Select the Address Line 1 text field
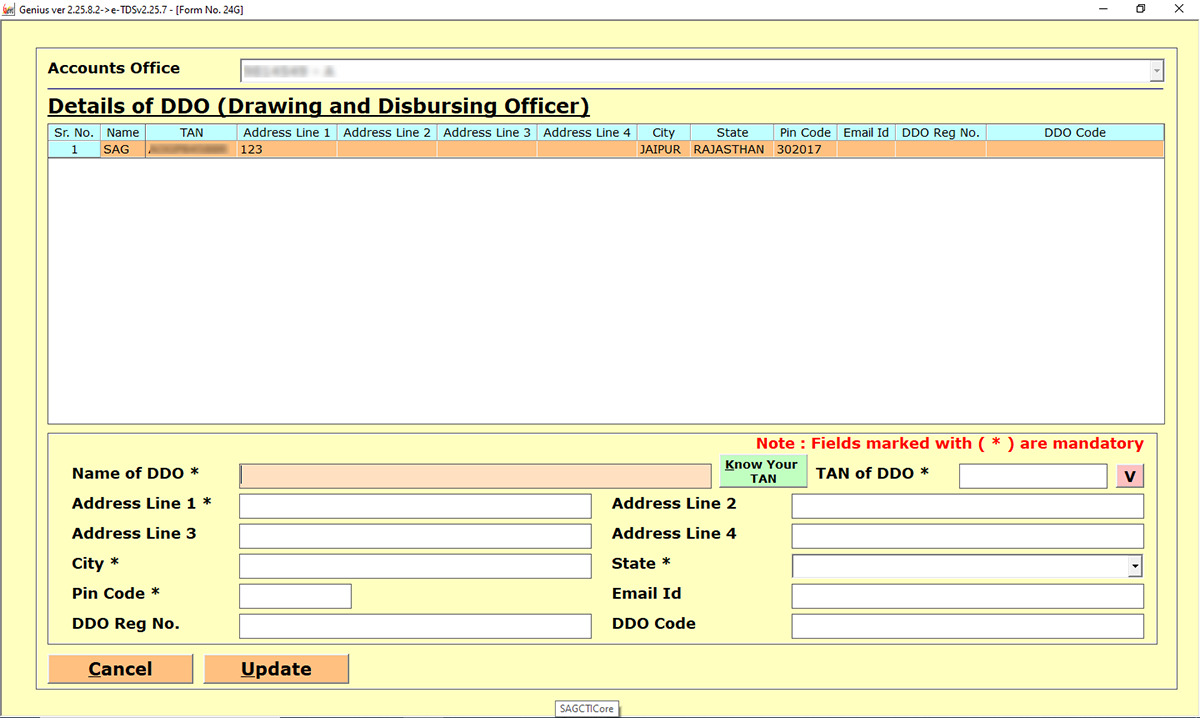This screenshot has width=1200, height=718. [415, 506]
